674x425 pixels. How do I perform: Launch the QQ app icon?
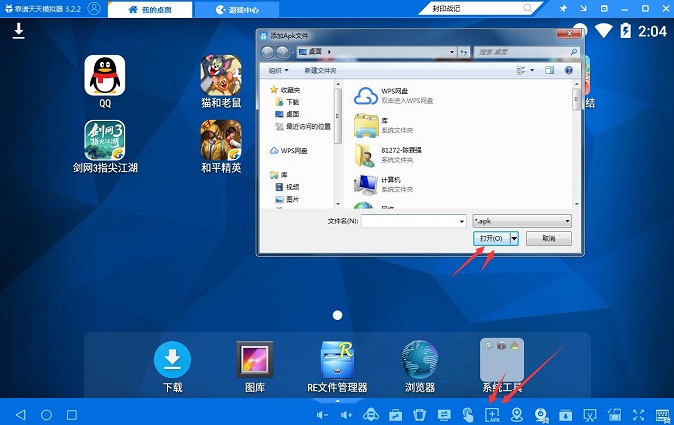(105, 76)
